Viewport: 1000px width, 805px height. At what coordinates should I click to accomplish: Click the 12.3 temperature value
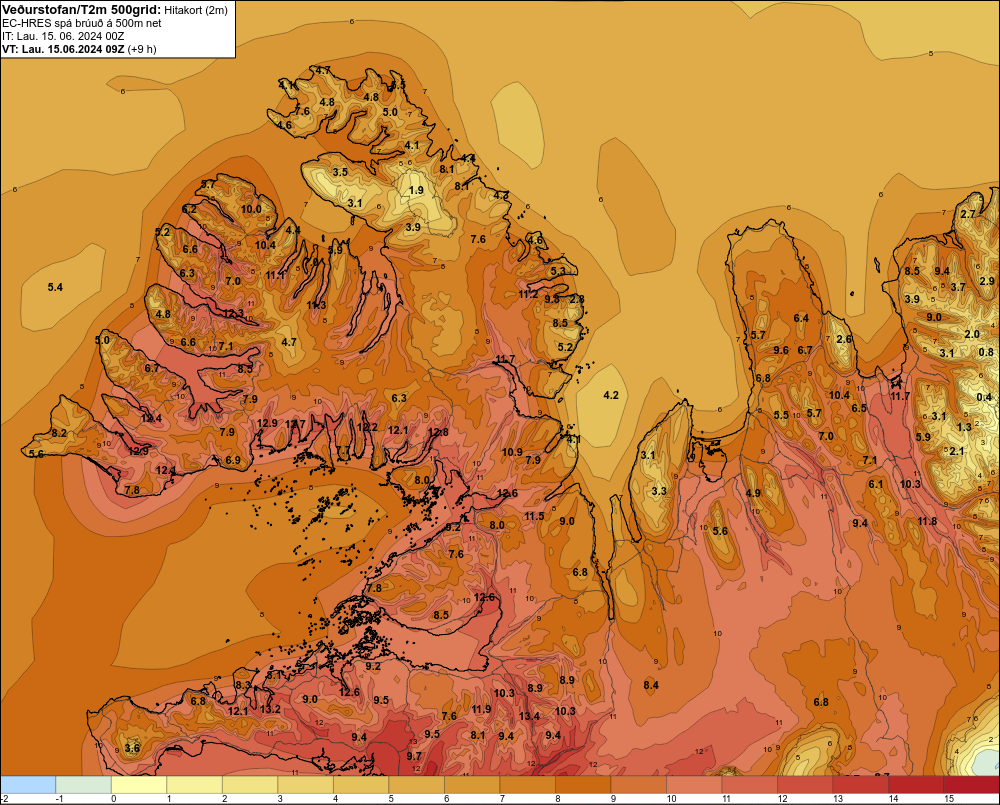click(233, 314)
